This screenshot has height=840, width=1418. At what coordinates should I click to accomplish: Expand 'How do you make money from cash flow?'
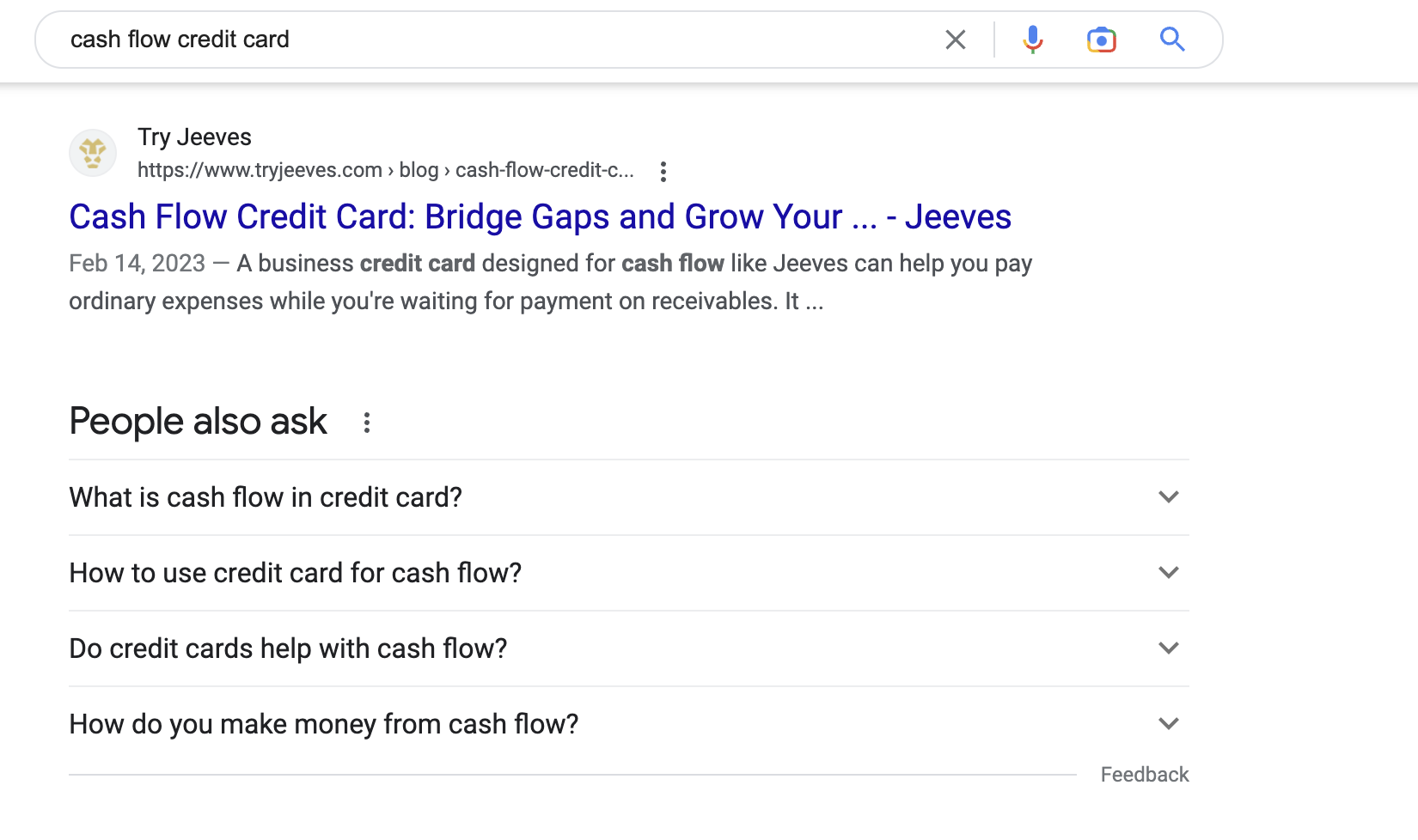pos(629,724)
